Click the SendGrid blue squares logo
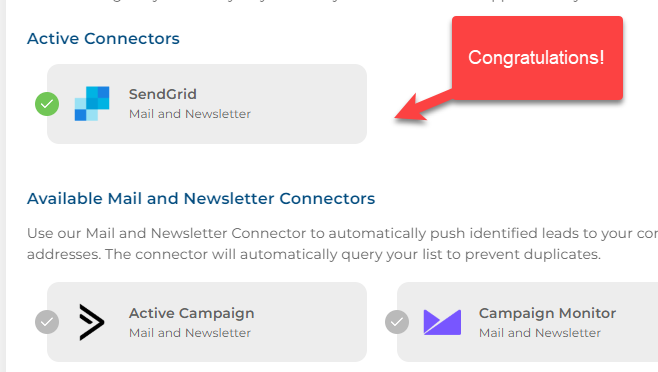658x372 pixels. coord(92,104)
